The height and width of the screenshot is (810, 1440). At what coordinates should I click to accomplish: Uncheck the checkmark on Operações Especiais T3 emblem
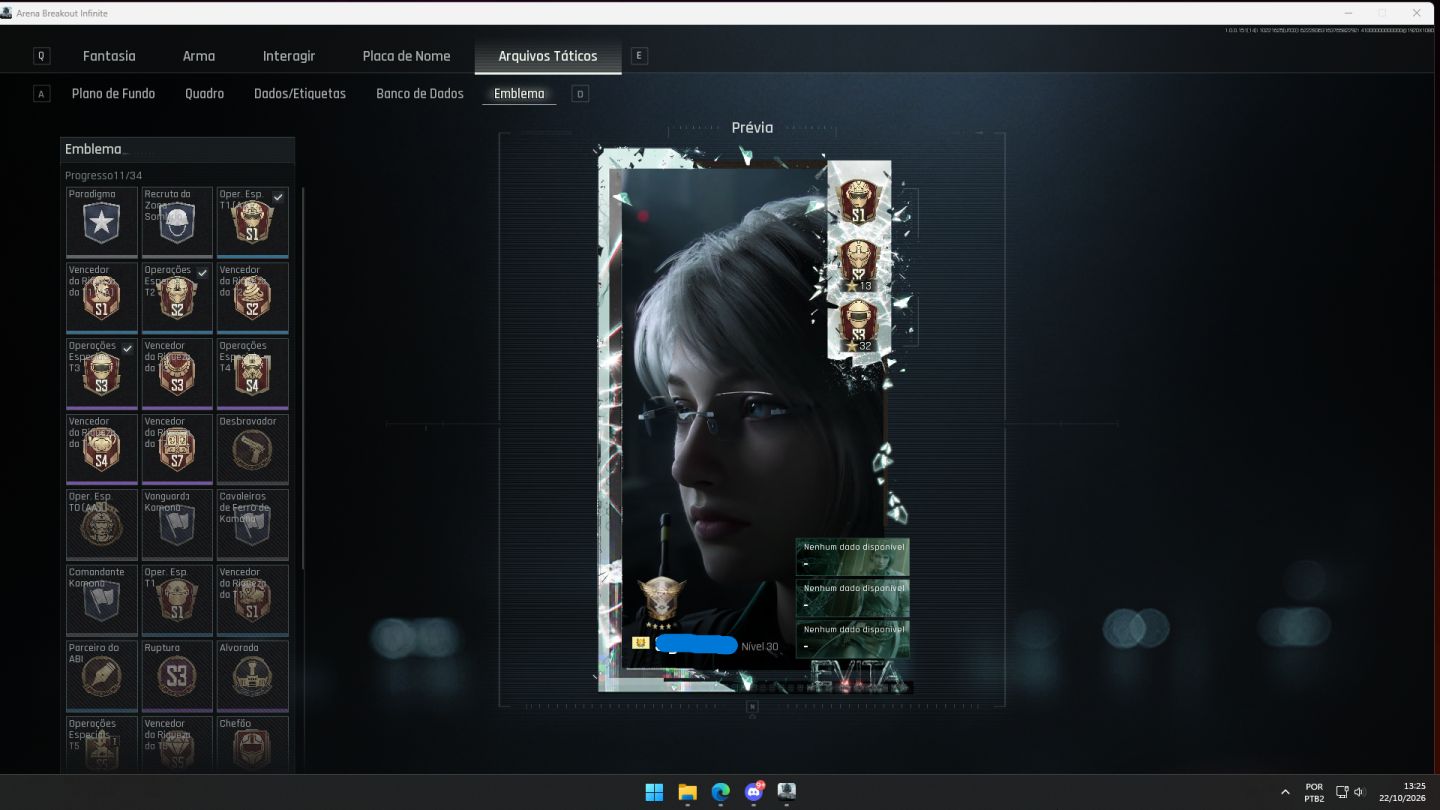(127, 348)
